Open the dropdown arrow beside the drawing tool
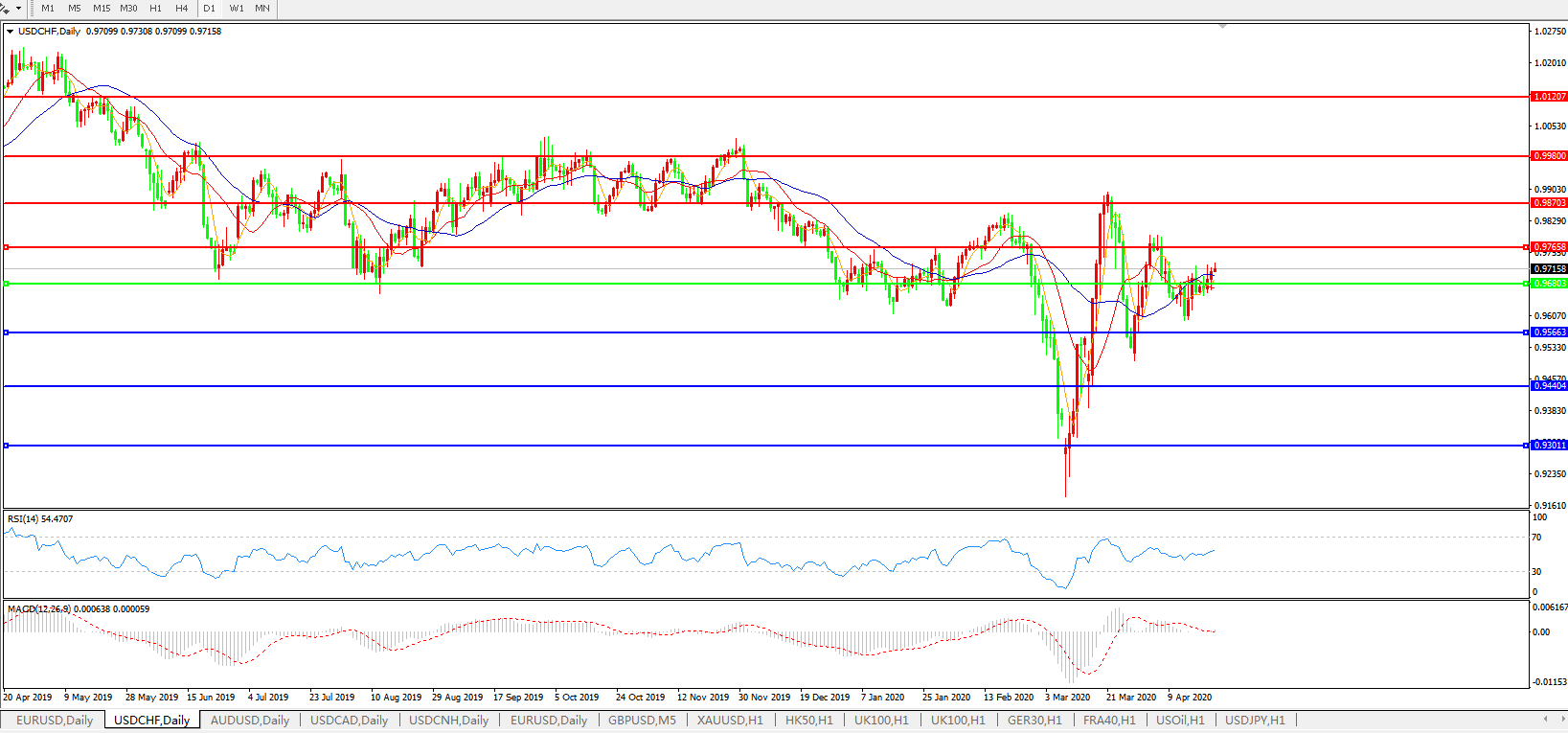Viewport: 1568px width, 733px height. click(18, 8)
